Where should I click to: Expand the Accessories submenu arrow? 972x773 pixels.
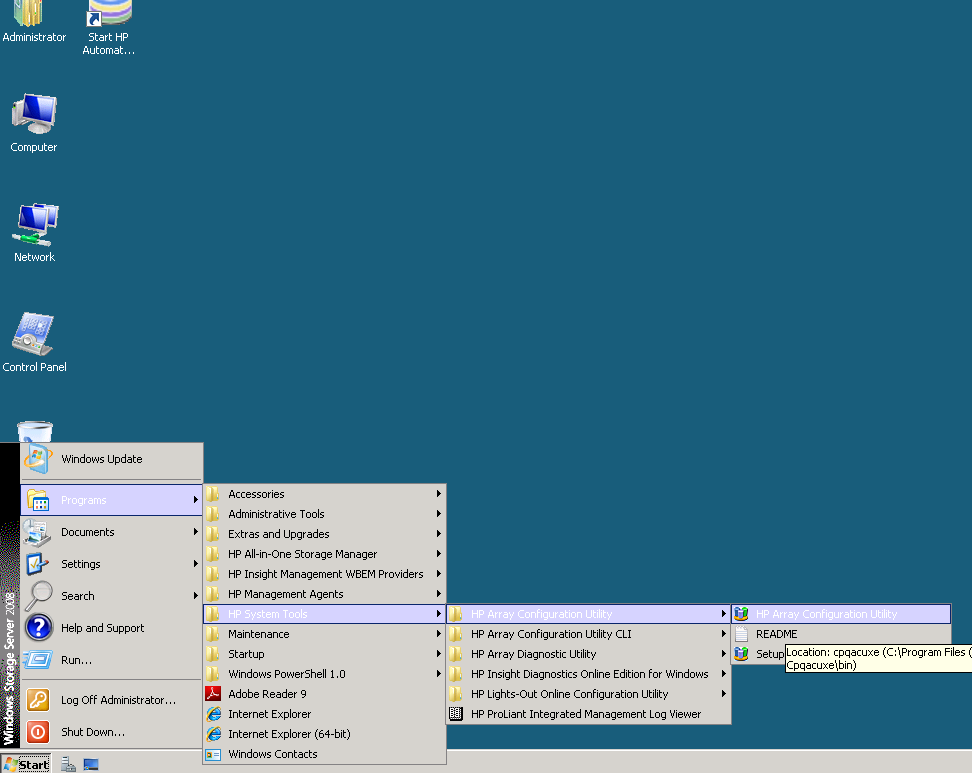pos(438,494)
